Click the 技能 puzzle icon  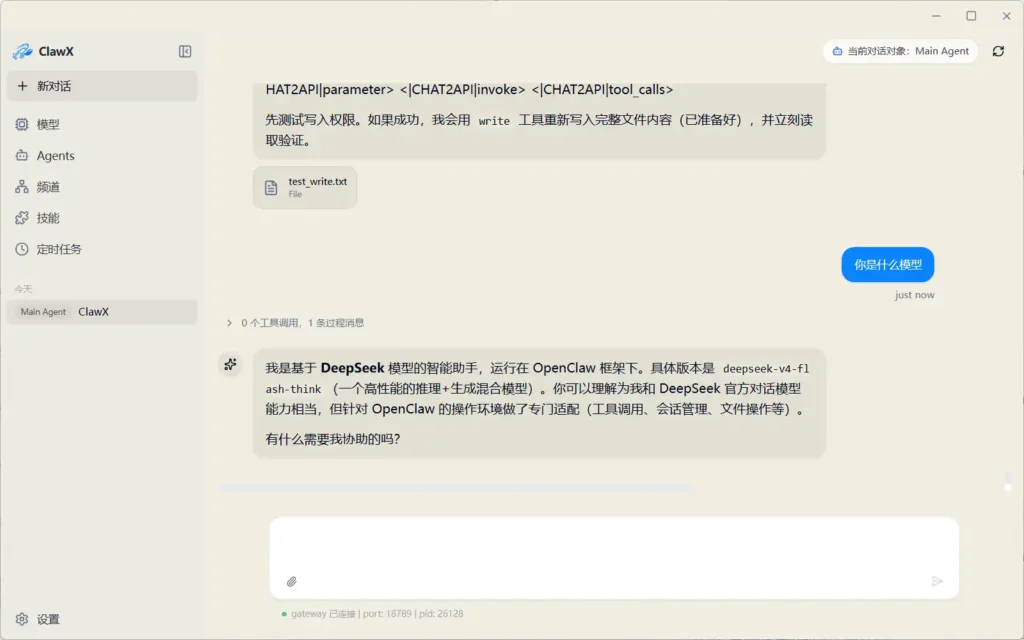click(x=22, y=218)
